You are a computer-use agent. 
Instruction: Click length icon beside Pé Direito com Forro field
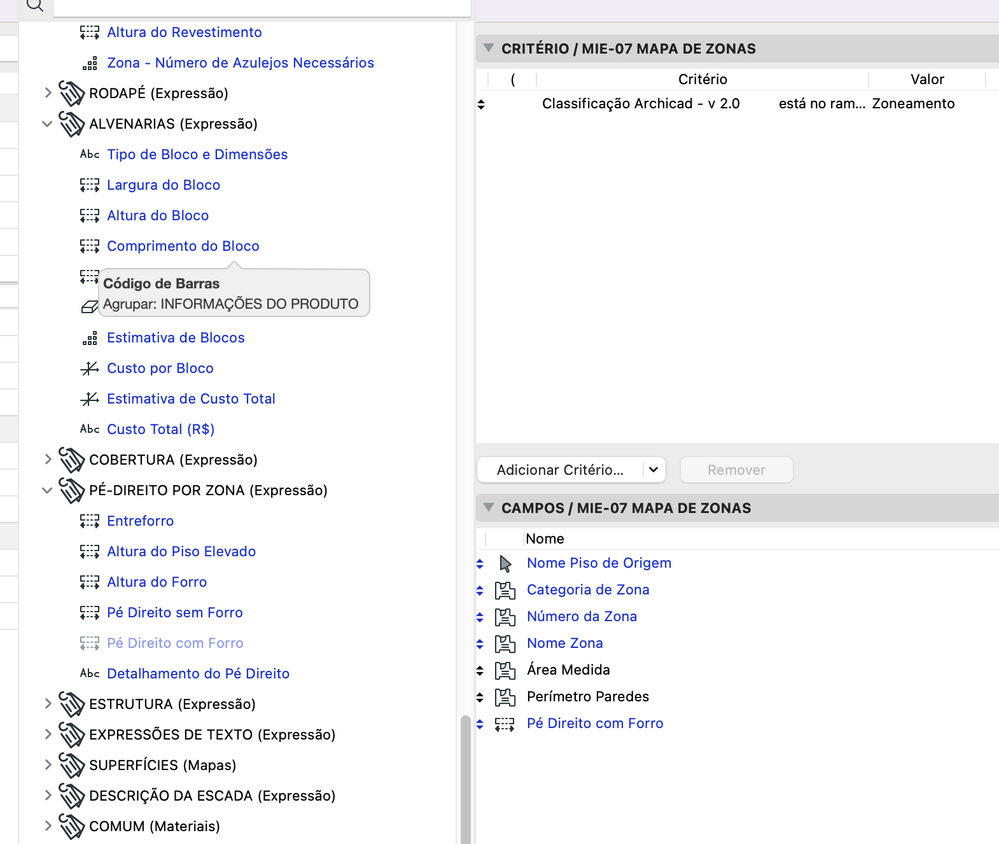click(505, 724)
